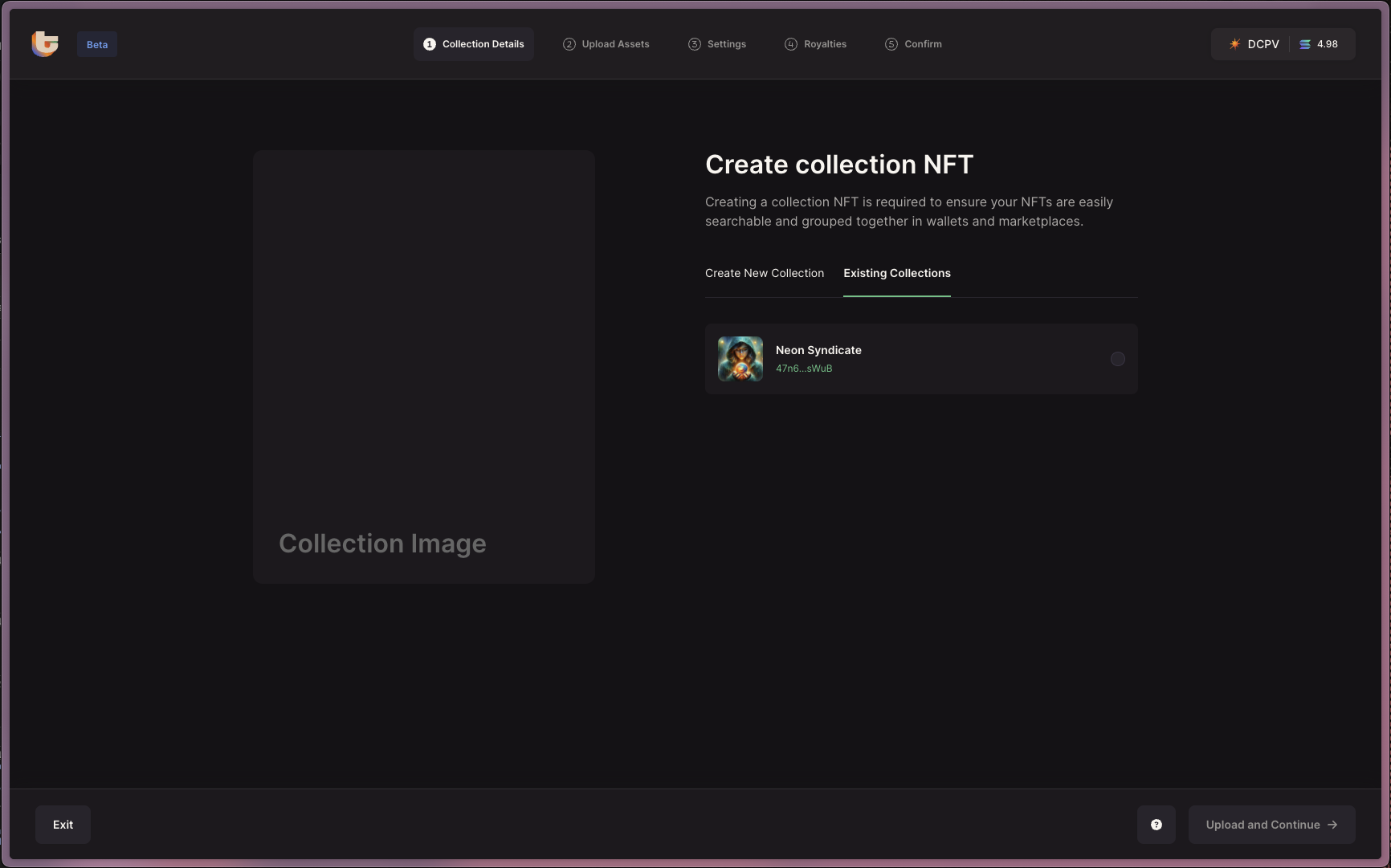Click the app logo in the header
Screen dimensions: 1391x868
45,43
